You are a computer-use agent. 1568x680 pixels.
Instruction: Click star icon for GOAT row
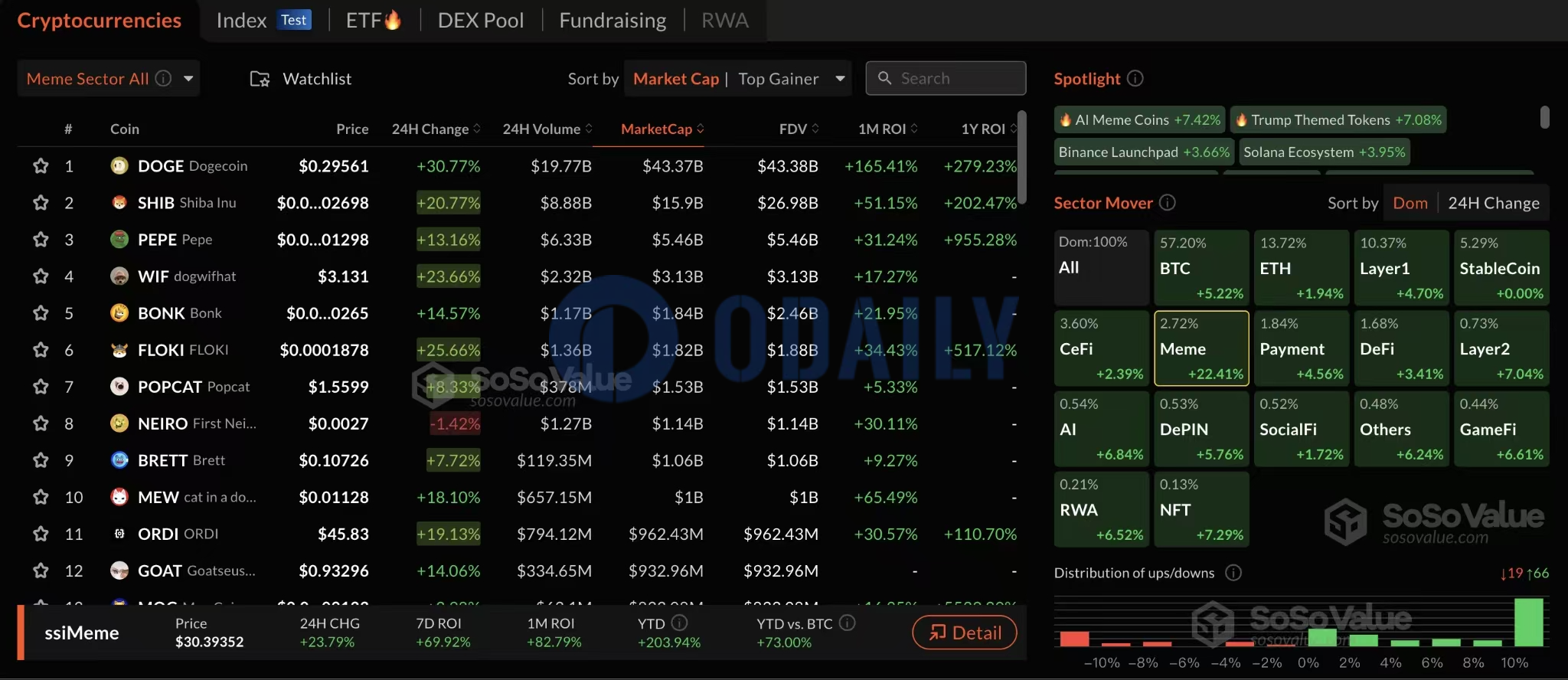(x=41, y=570)
